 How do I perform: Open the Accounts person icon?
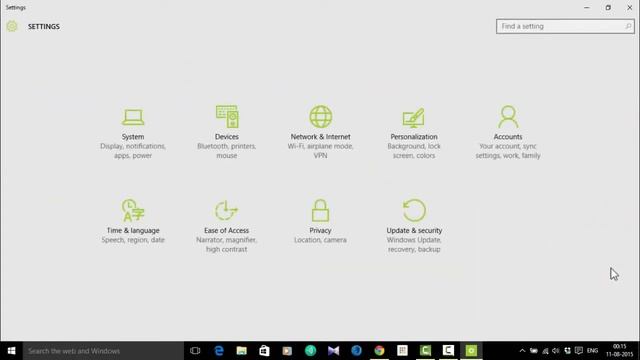pos(508,117)
